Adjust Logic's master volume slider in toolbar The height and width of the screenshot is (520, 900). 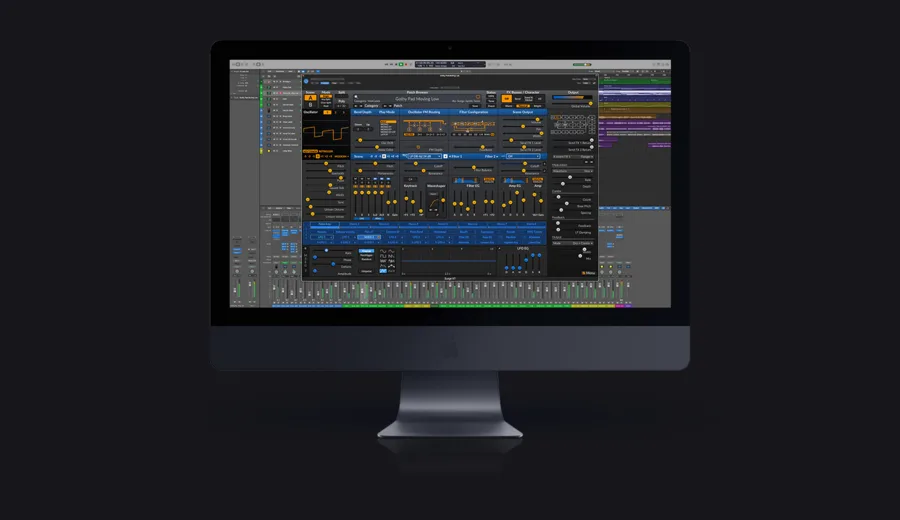tap(581, 64)
